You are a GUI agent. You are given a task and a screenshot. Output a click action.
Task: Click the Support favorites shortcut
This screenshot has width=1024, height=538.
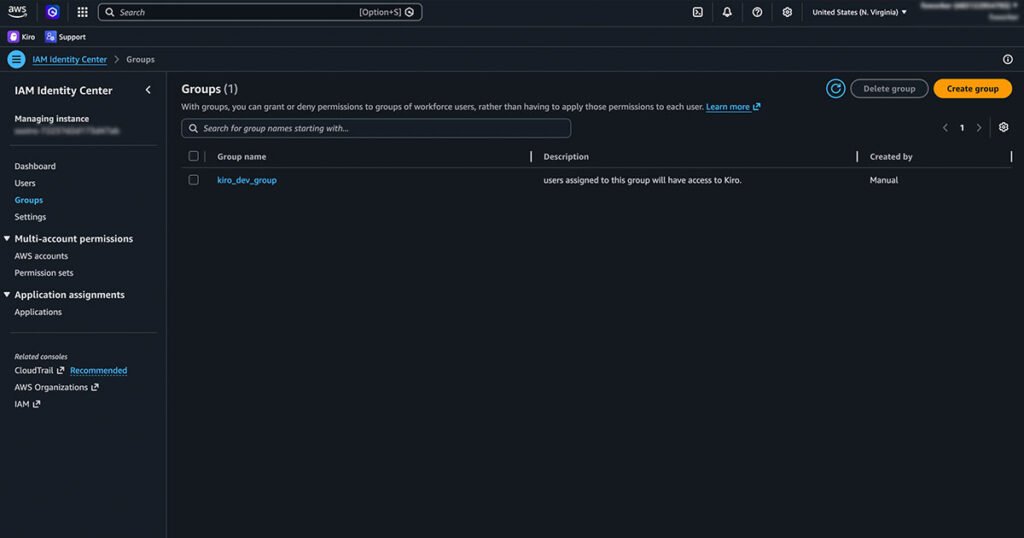pyautogui.click(x=65, y=37)
